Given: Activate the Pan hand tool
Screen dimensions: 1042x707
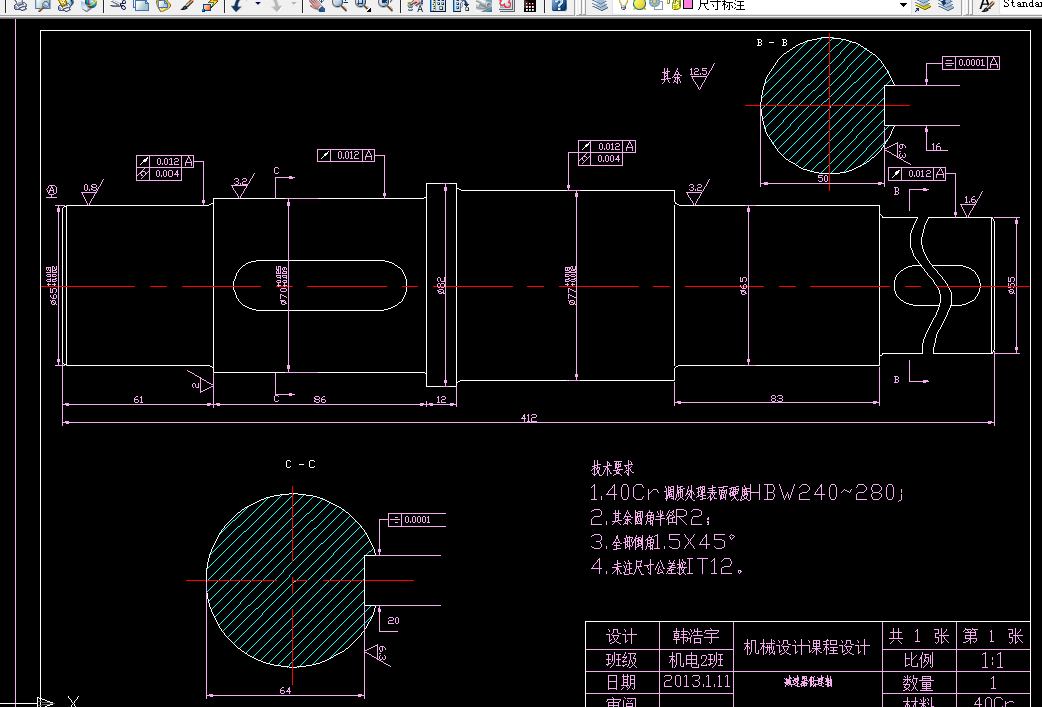Looking at the screenshot, I should (317, 5).
